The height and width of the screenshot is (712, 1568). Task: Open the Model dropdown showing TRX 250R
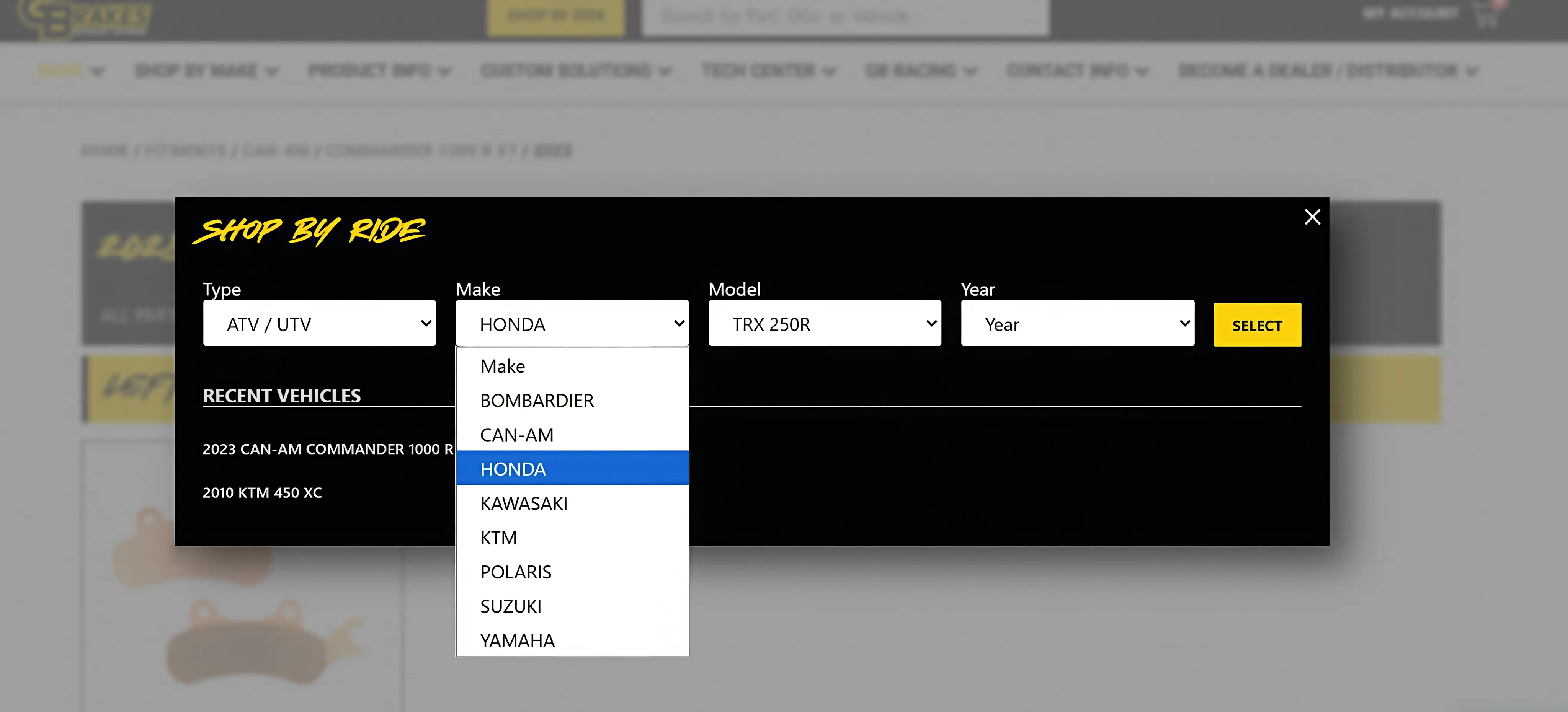coord(824,324)
